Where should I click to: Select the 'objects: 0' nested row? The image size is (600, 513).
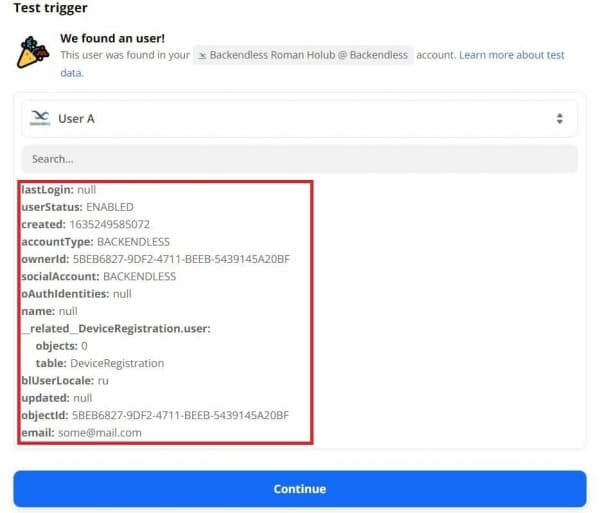[x=62, y=346]
